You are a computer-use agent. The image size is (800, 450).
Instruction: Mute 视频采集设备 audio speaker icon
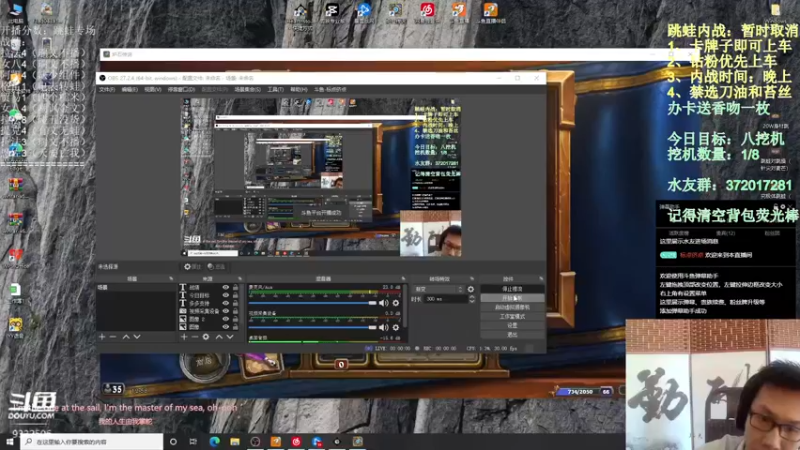[384, 327]
